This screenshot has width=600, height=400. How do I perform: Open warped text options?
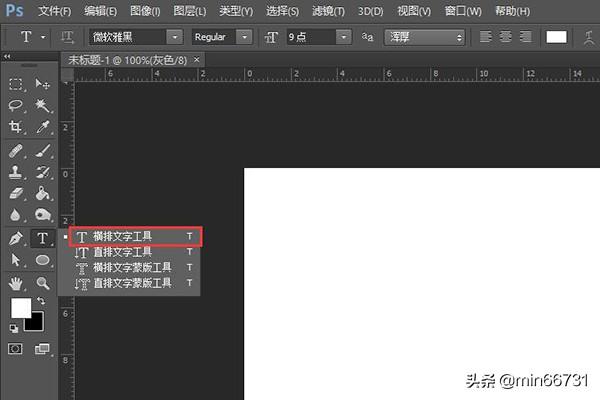[589, 38]
